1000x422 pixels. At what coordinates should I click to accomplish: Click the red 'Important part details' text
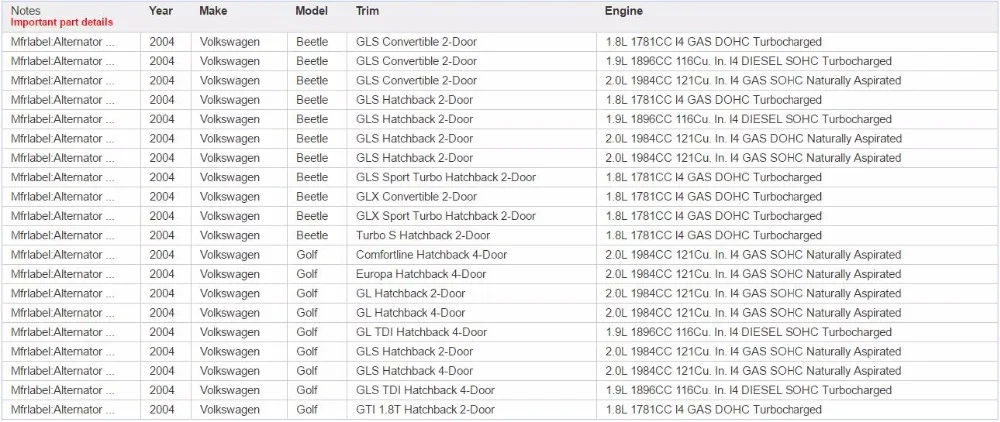pyautogui.click(x=62, y=22)
